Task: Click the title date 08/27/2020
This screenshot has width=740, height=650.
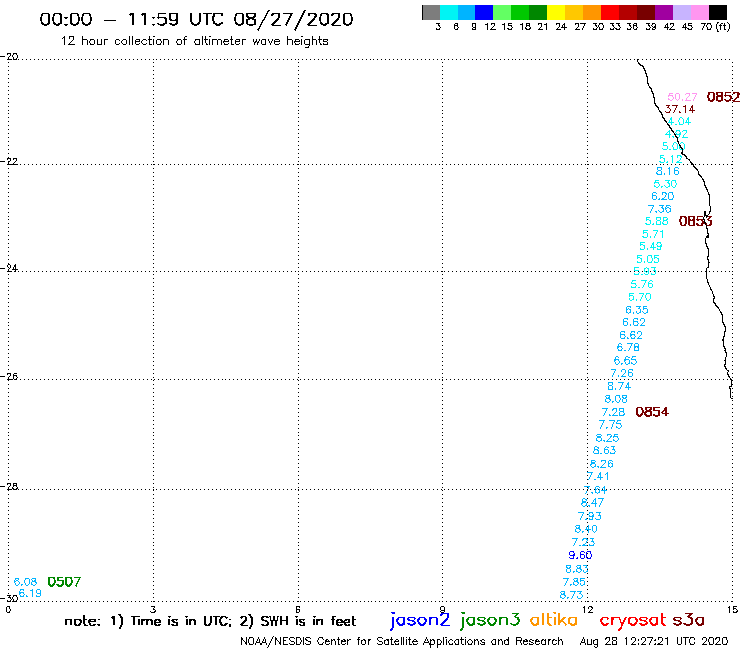Action: [x=293, y=19]
